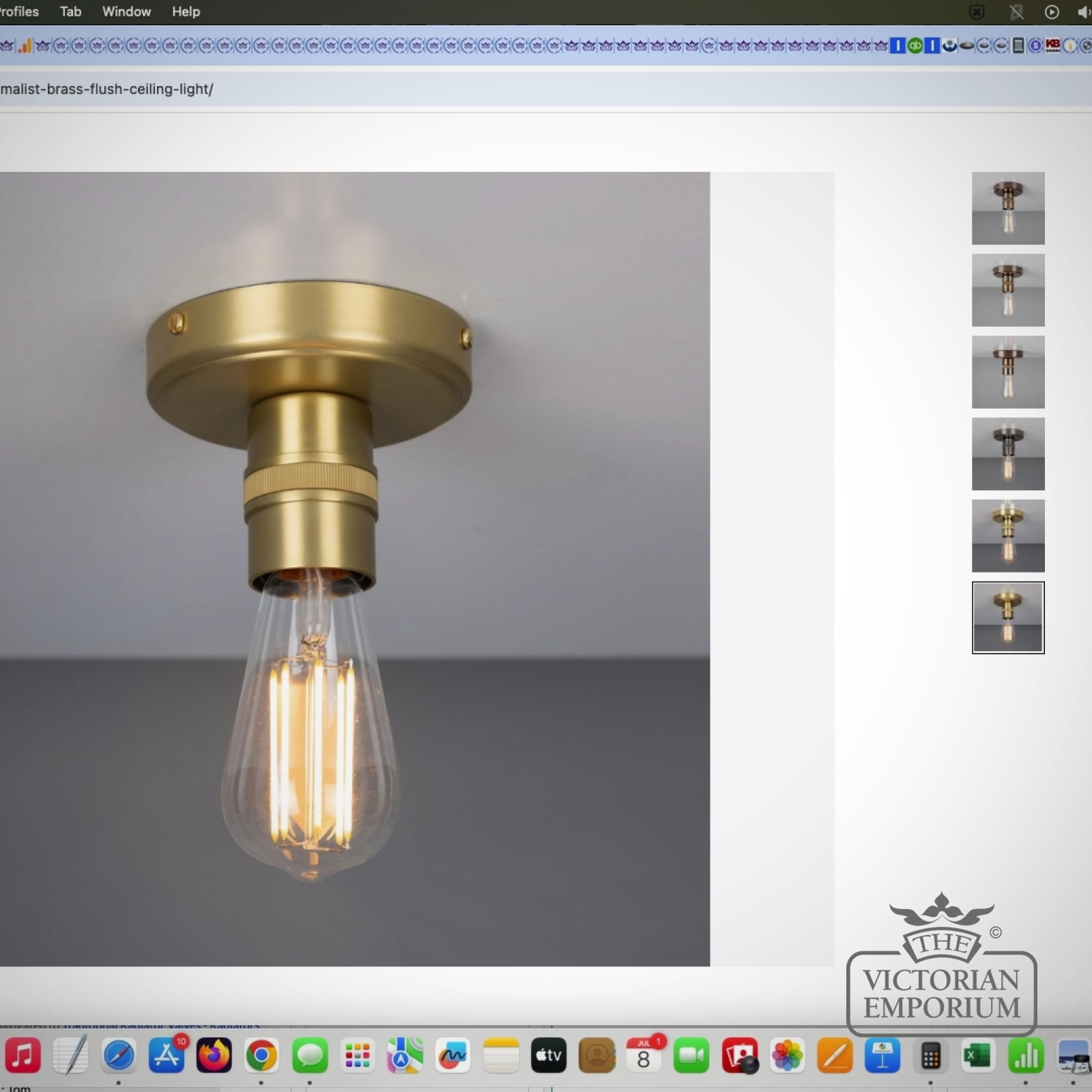Click the highlighted bottom product thumbnail
The height and width of the screenshot is (1092, 1092).
pos(1007,618)
